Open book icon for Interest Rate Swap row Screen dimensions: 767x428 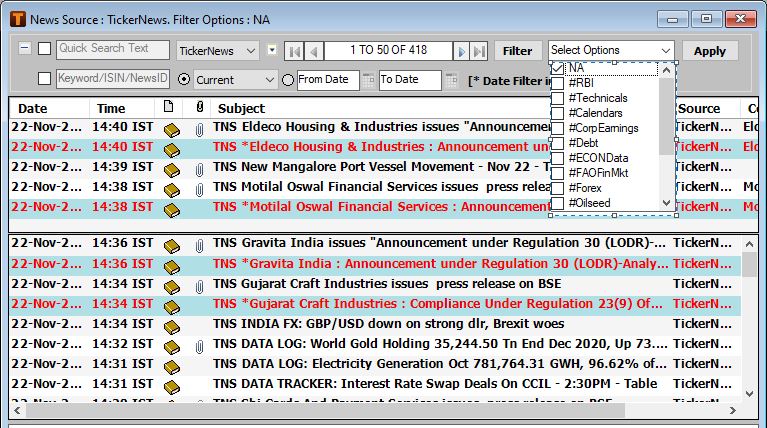click(x=172, y=387)
